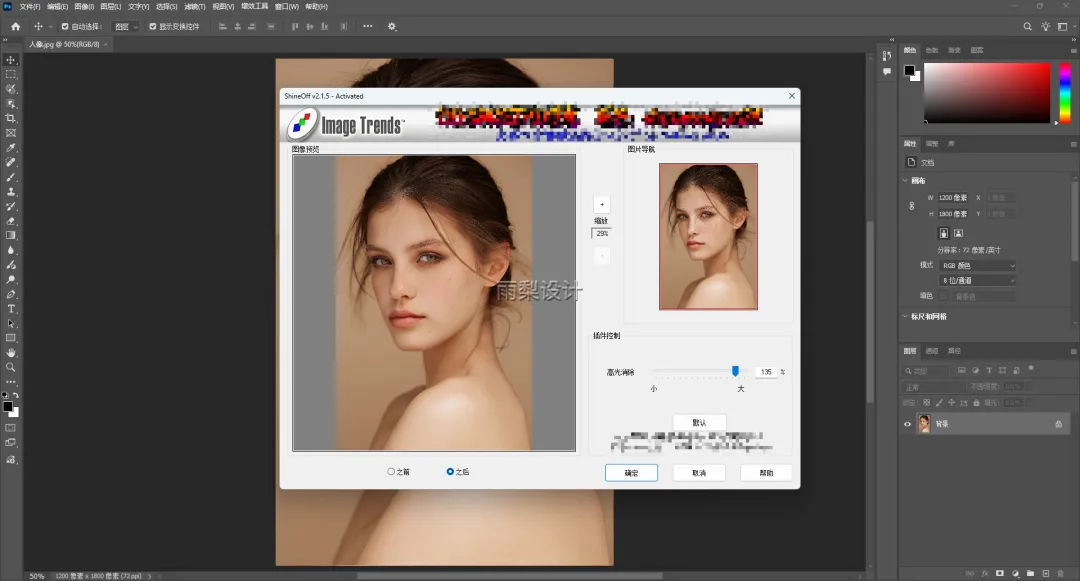Open the Layers panel flyout menu
Image resolution: width=1080 pixels, height=581 pixels.
coord(1073,351)
